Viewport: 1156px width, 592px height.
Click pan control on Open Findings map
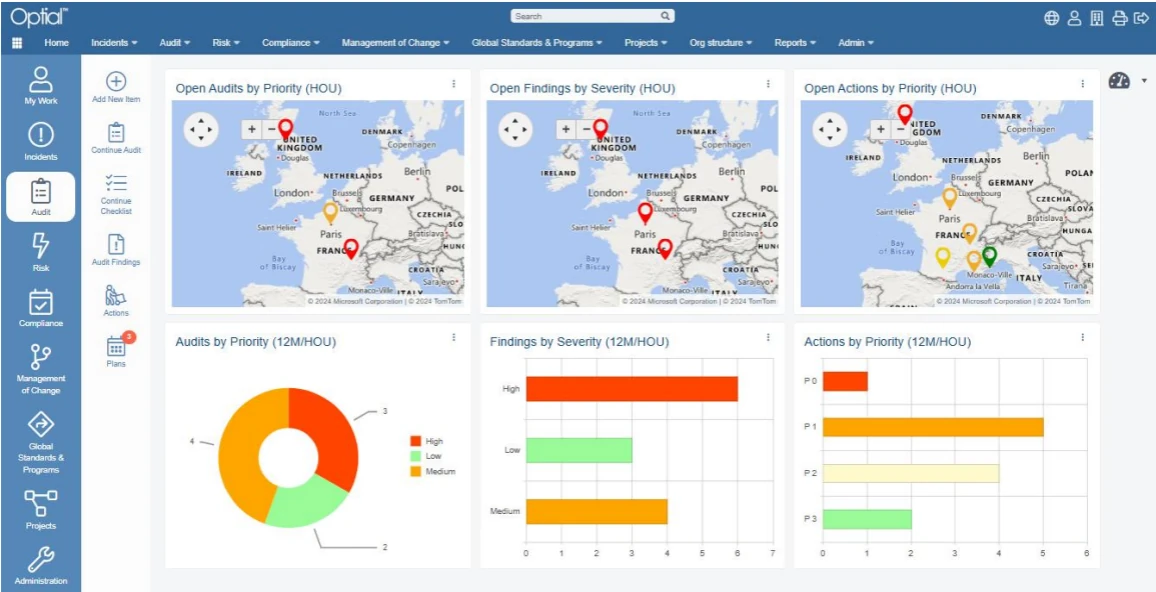[515, 130]
